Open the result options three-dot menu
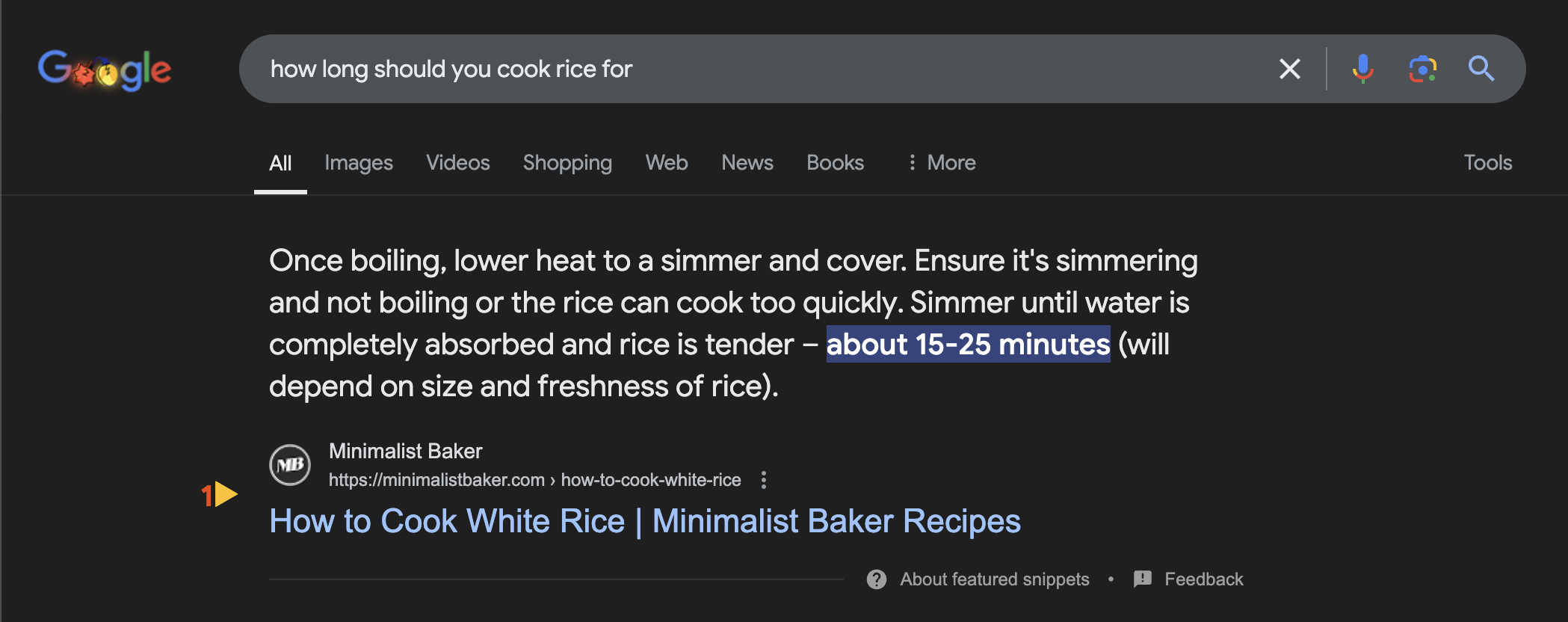The height and width of the screenshot is (622, 1568). point(763,480)
